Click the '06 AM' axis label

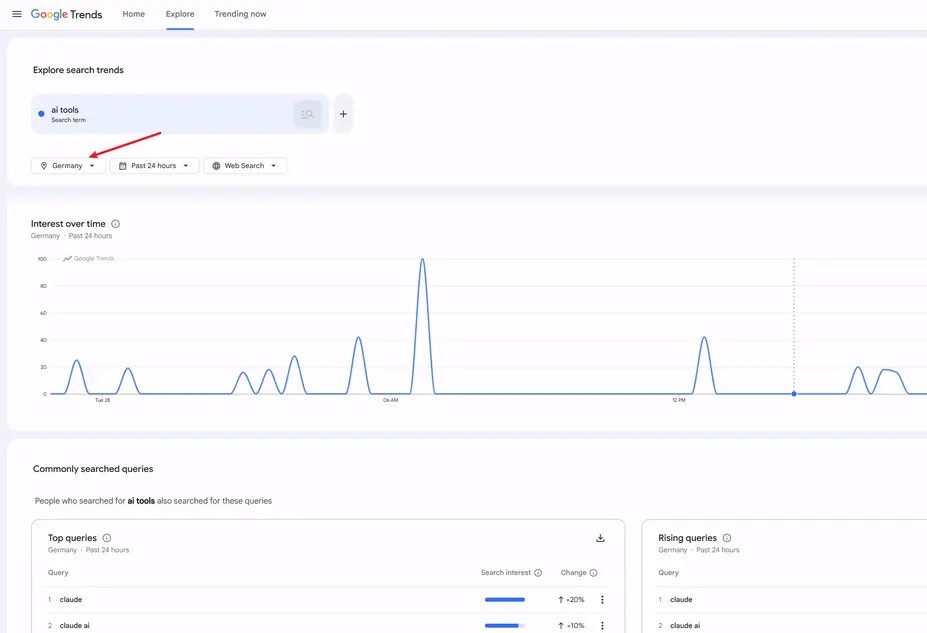pyautogui.click(x=390, y=400)
